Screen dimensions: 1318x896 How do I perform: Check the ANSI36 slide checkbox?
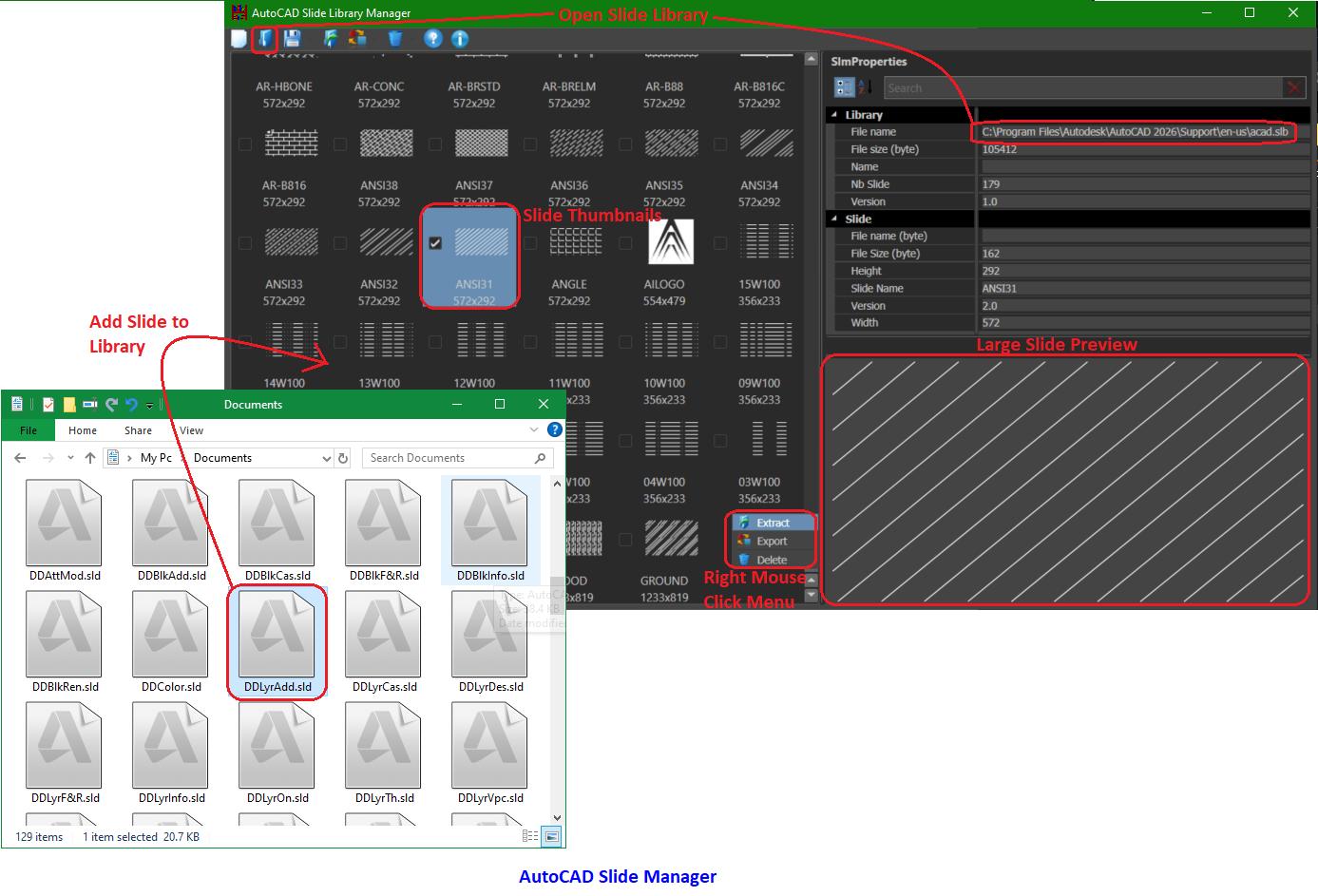click(x=530, y=144)
